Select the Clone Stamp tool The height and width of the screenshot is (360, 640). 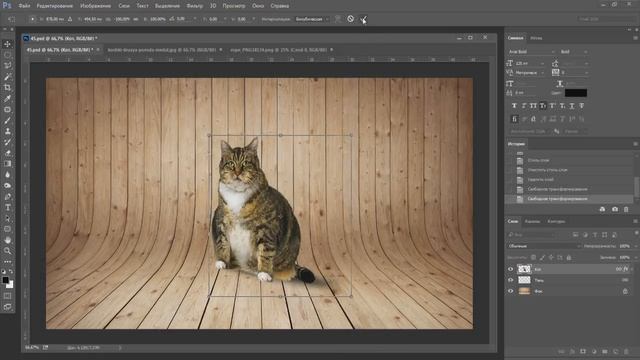(7, 131)
